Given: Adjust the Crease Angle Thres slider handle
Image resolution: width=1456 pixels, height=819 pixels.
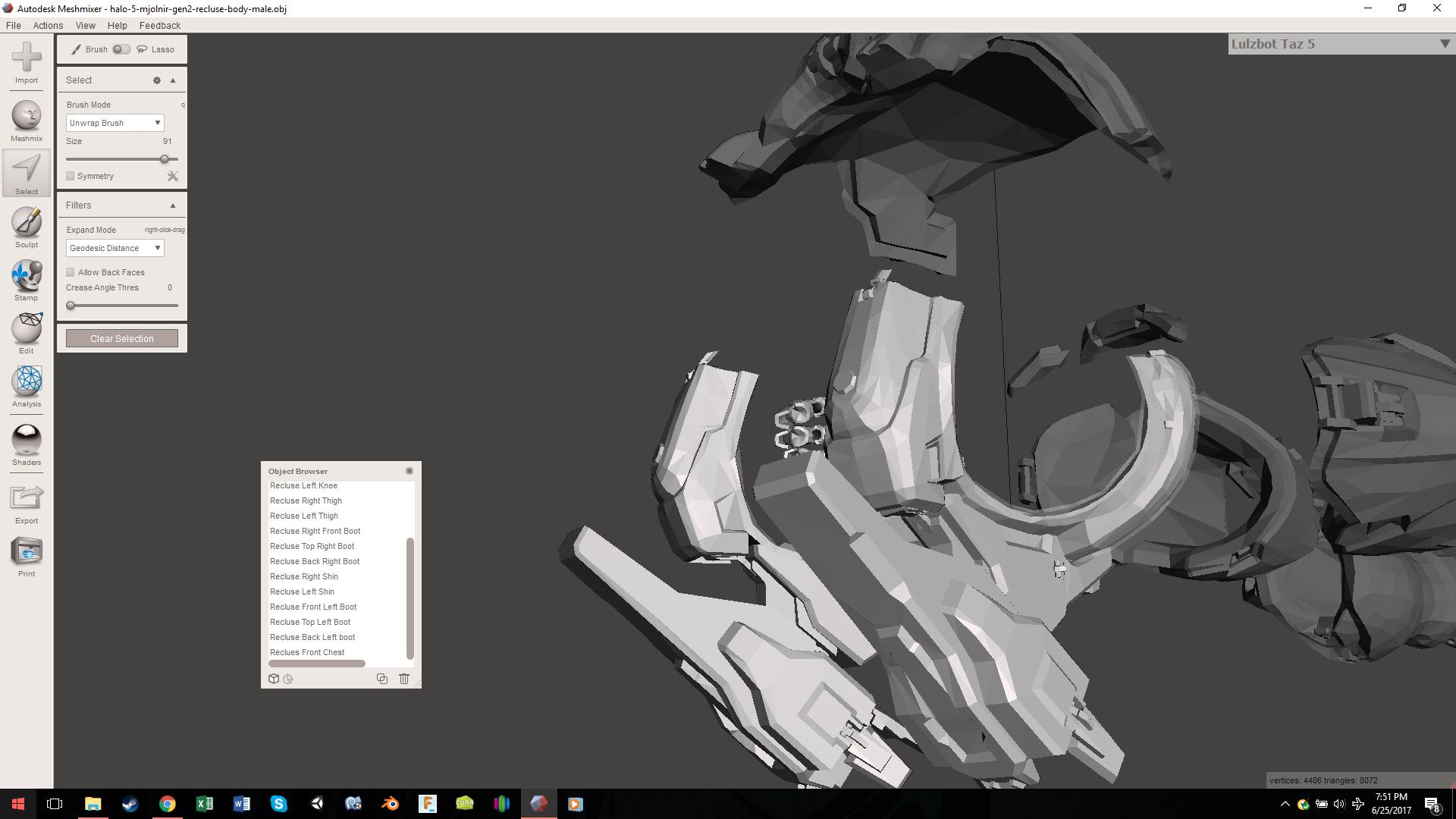Looking at the screenshot, I should coord(71,306).
